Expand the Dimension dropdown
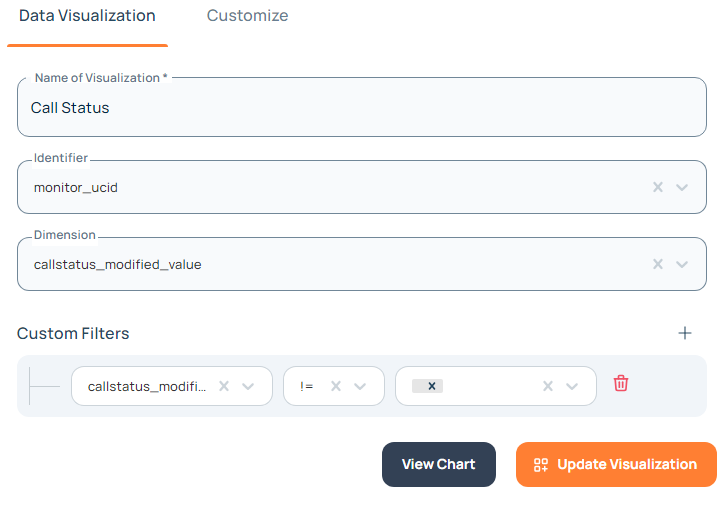 (x=682, y=264)
